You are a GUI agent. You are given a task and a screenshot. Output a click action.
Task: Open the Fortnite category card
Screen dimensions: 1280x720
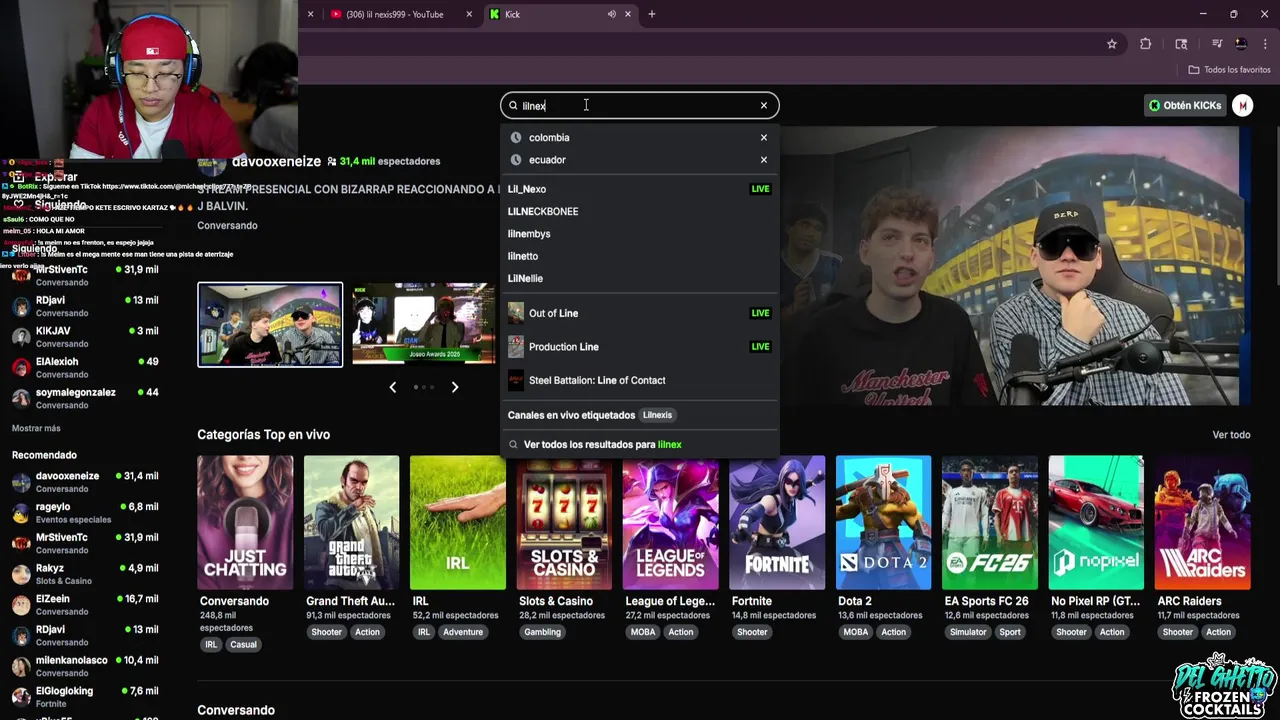coord(777,523)
